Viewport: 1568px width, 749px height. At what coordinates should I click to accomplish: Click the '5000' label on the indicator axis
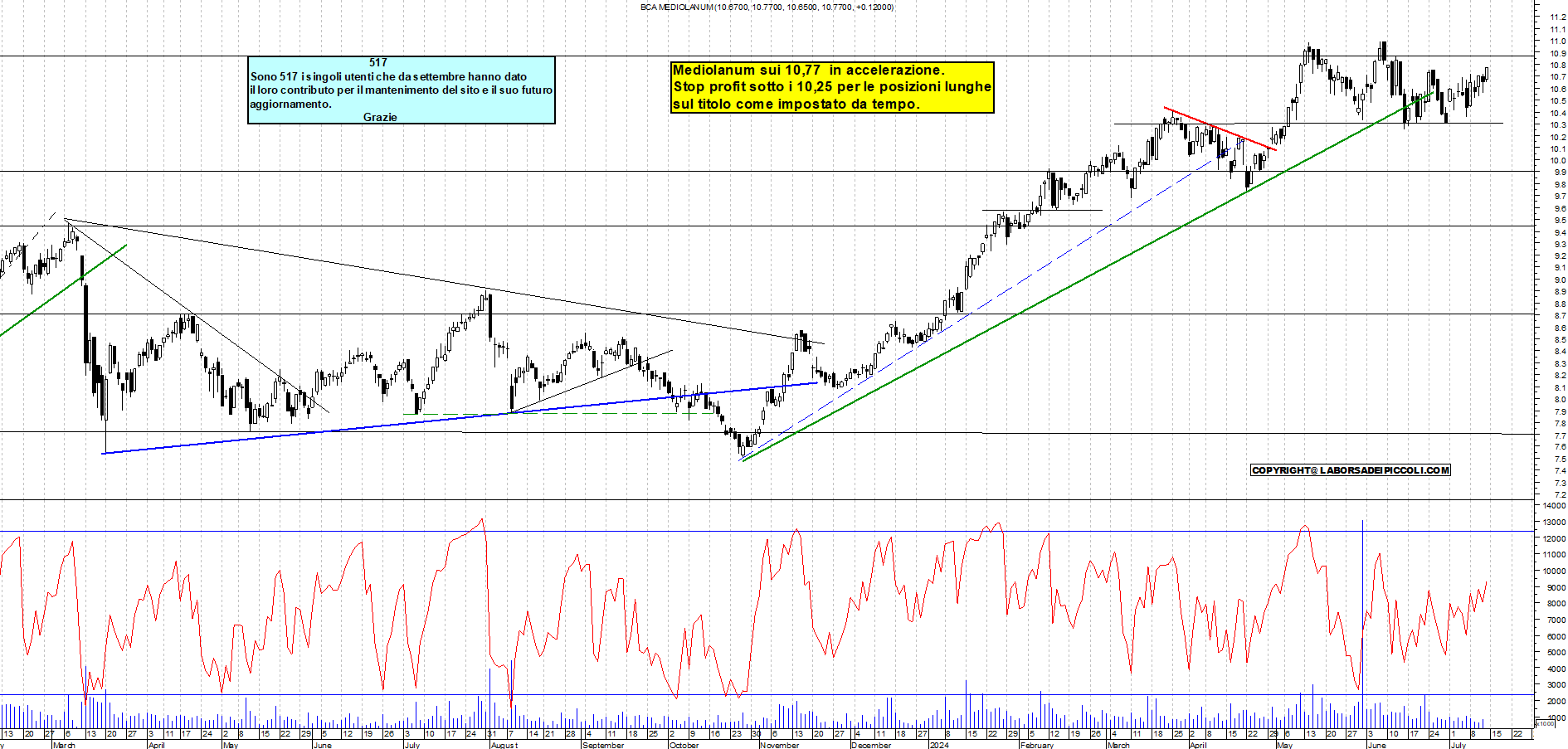coord(1556,653)
